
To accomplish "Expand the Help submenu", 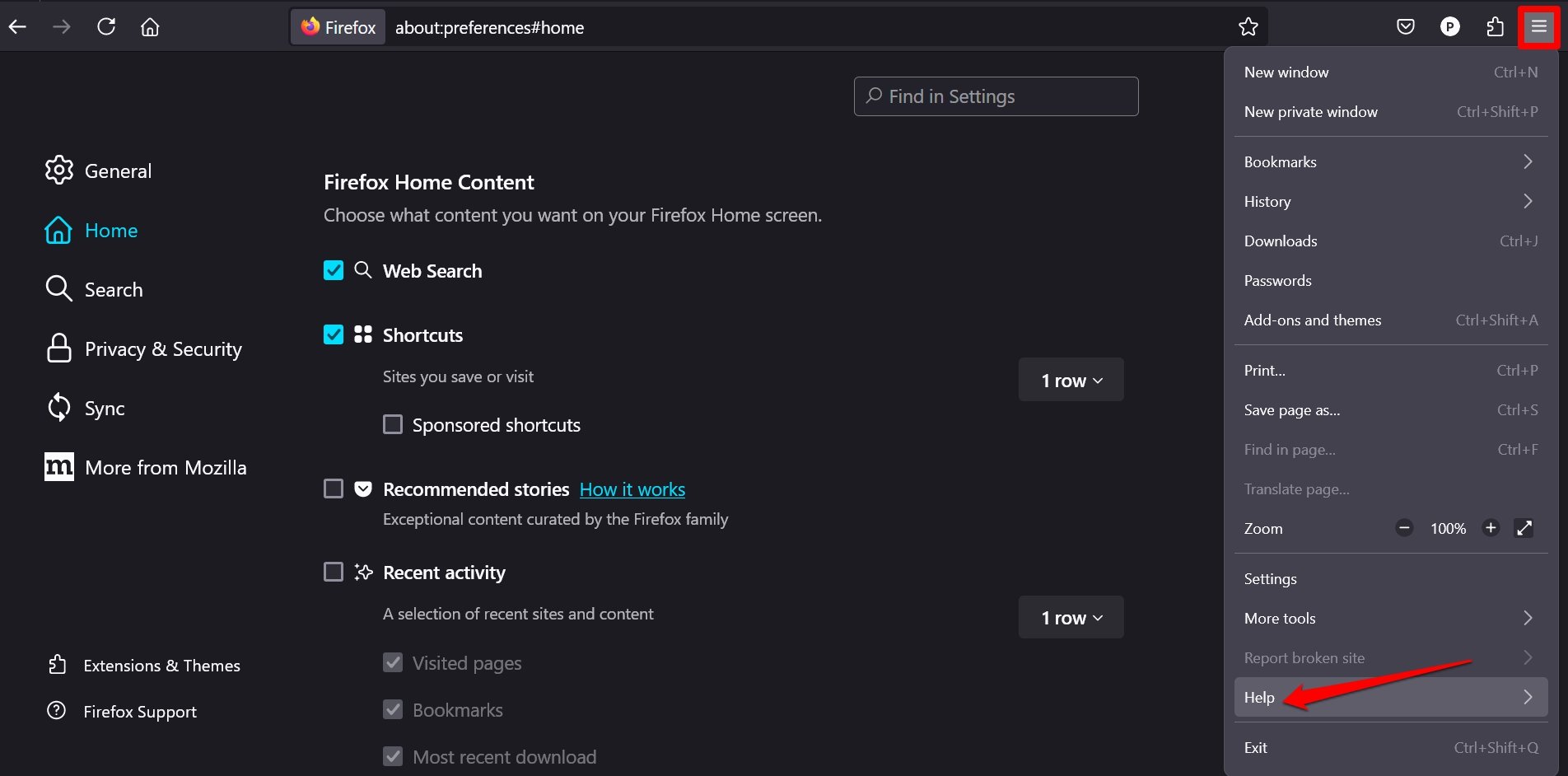I will [x=1390, y=697].
